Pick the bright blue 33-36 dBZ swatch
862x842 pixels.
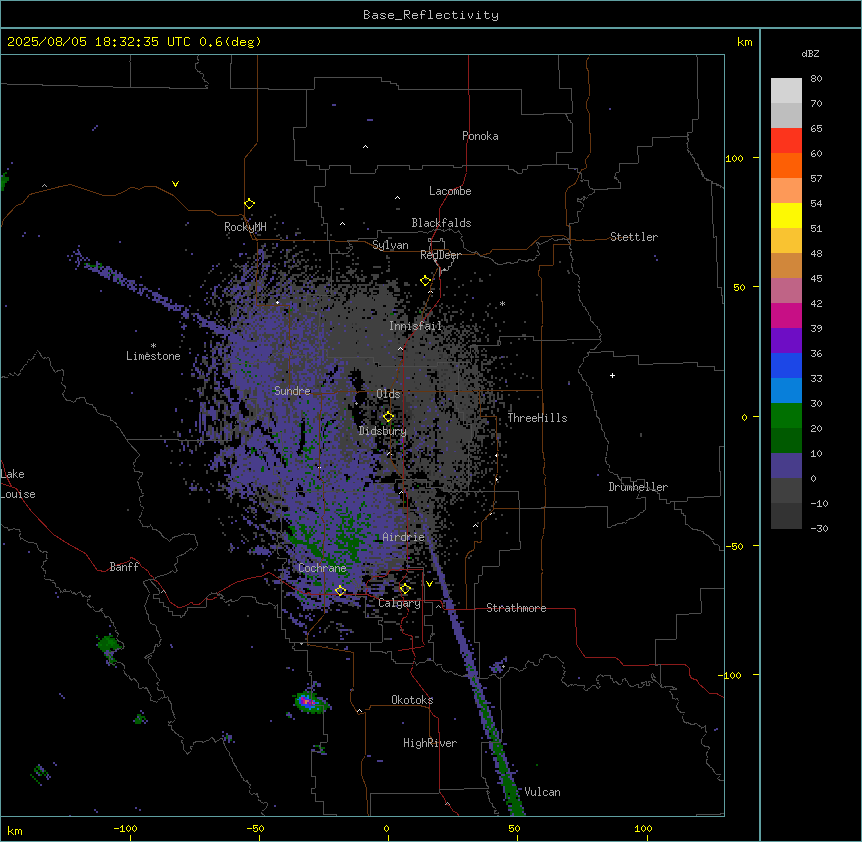tap(786, 365)
